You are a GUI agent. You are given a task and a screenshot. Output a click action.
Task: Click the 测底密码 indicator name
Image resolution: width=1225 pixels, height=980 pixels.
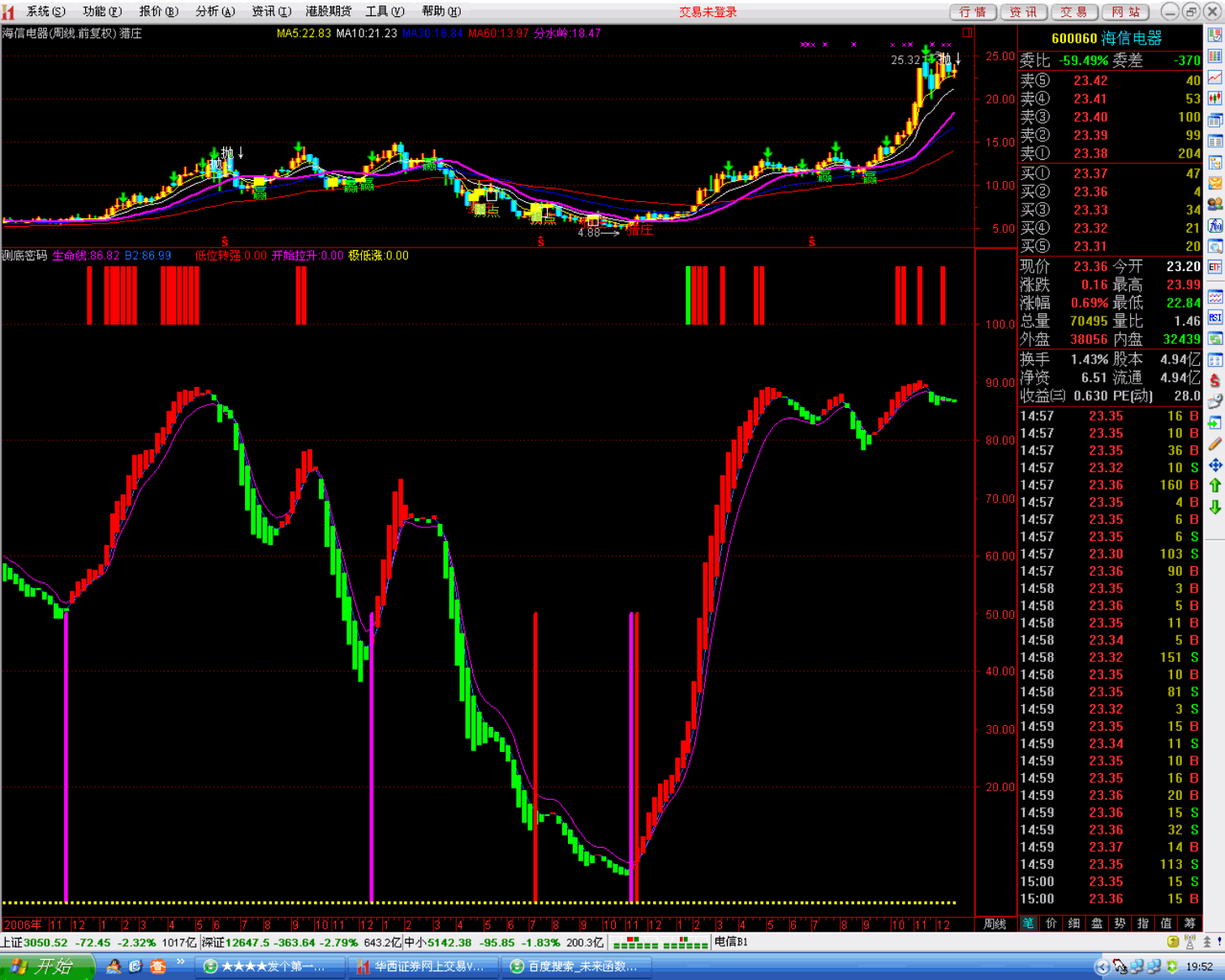tap(24, 256)
